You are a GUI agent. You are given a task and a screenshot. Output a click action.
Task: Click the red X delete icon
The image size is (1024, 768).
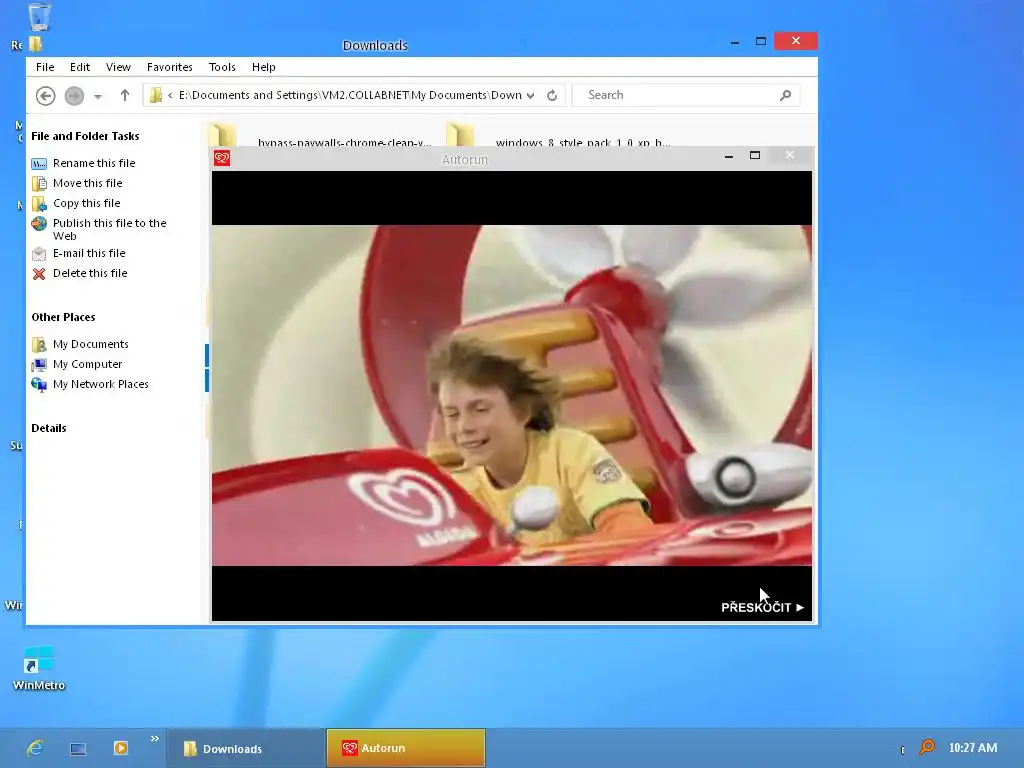tap(39, 274)
